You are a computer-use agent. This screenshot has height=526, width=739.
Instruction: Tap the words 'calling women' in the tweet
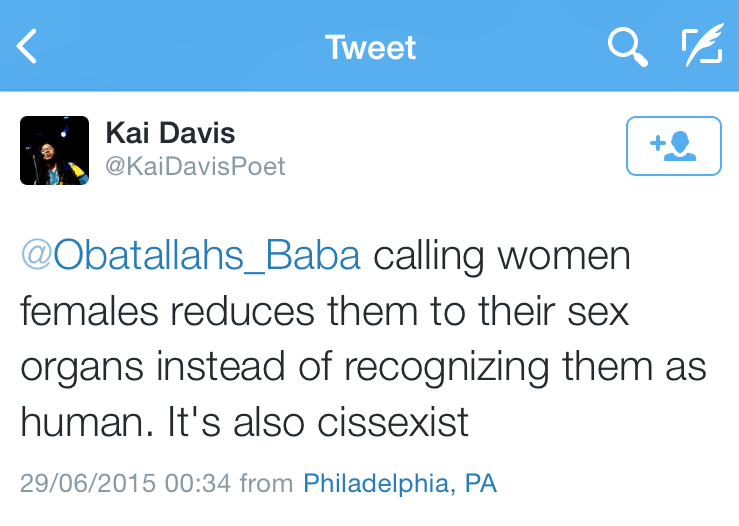502,256
